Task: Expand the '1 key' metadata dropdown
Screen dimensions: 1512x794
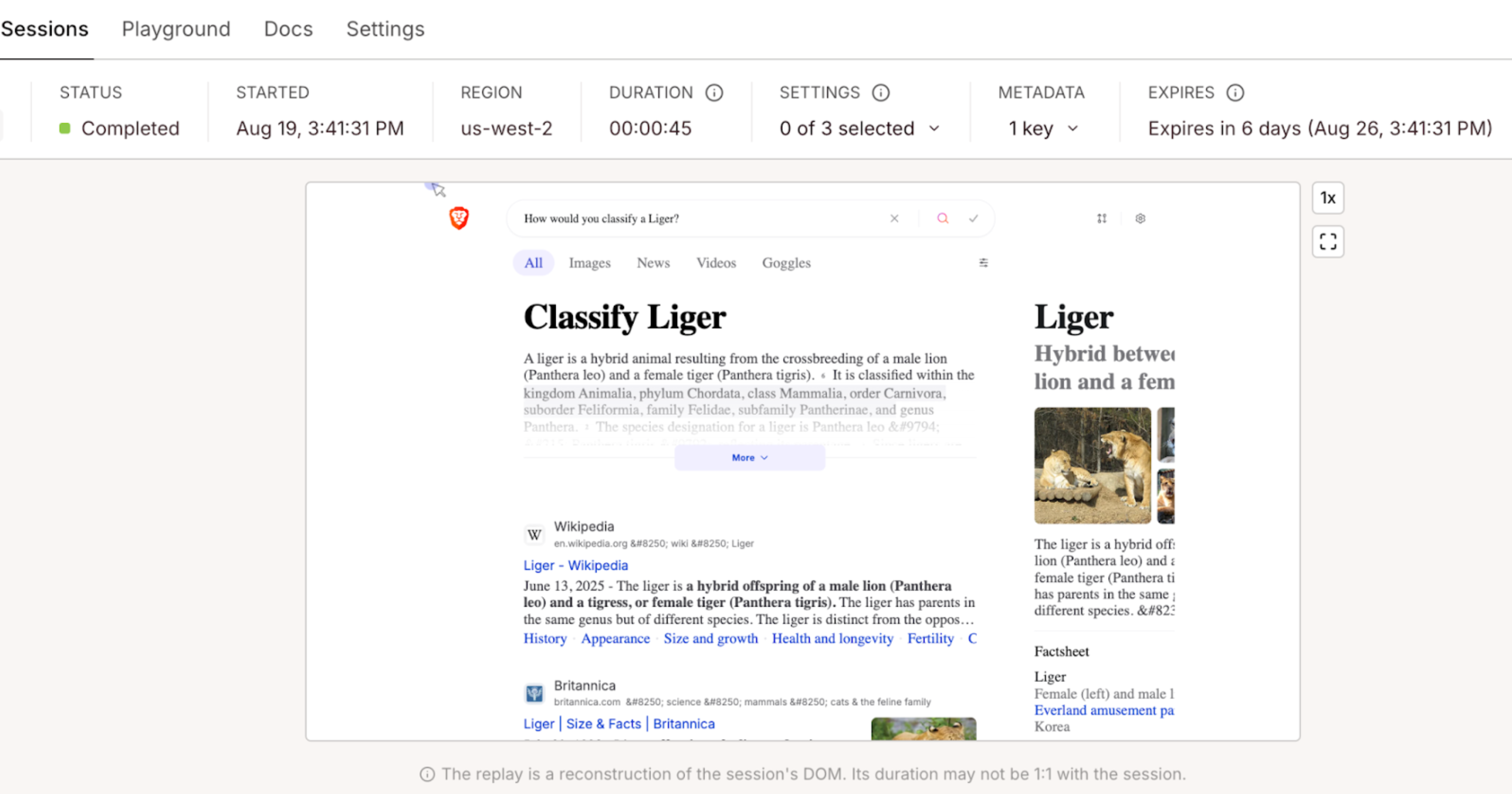Action: click(1044, 128)
